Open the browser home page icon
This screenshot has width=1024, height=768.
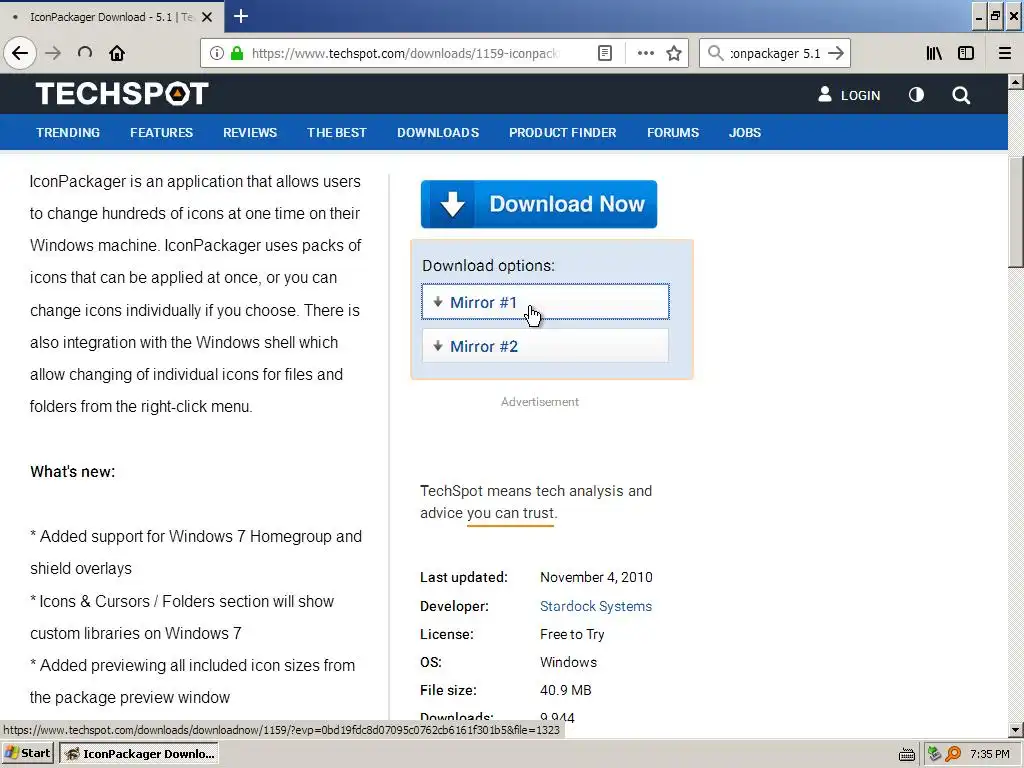[117, 53]
